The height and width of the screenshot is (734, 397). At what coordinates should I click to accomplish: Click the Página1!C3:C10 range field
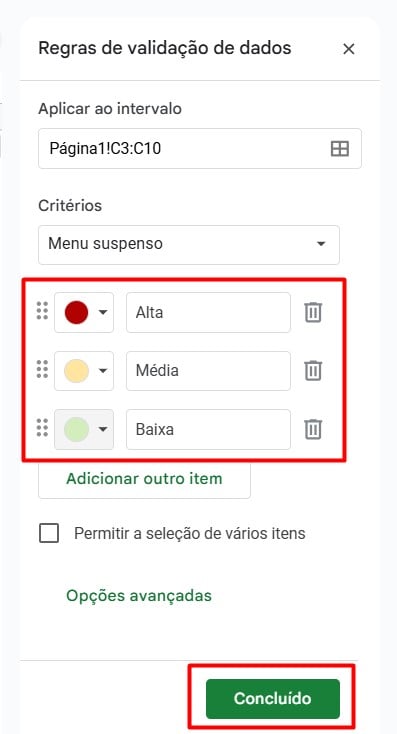click(200, 149)
